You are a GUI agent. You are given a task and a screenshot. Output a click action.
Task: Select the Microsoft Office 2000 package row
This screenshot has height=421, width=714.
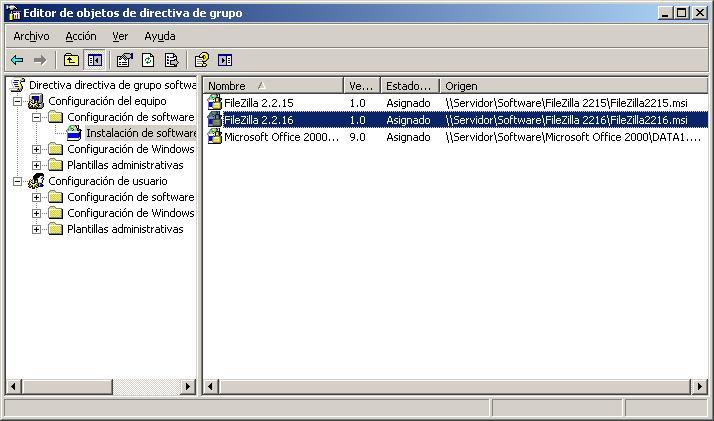281,137
